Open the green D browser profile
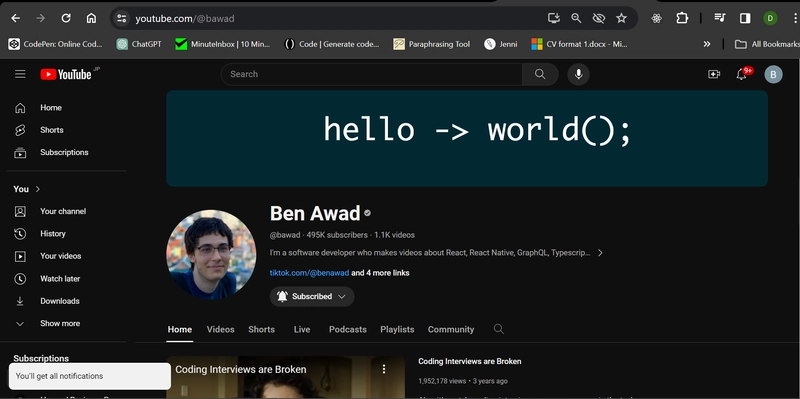The height and width of the screenshot is (399, 800). [x=770, y=18]
